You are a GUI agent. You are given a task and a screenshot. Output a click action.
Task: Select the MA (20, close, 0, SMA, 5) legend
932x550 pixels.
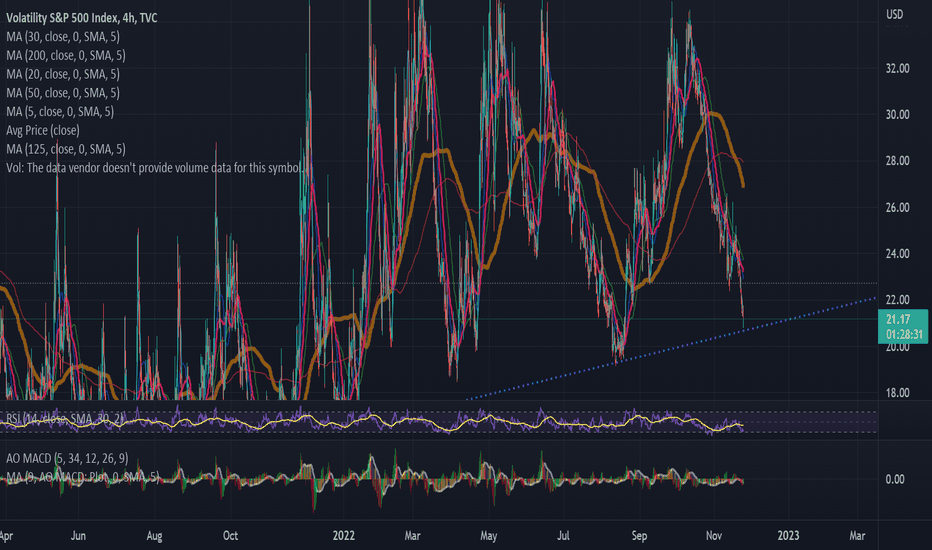[x=63, y=74]
